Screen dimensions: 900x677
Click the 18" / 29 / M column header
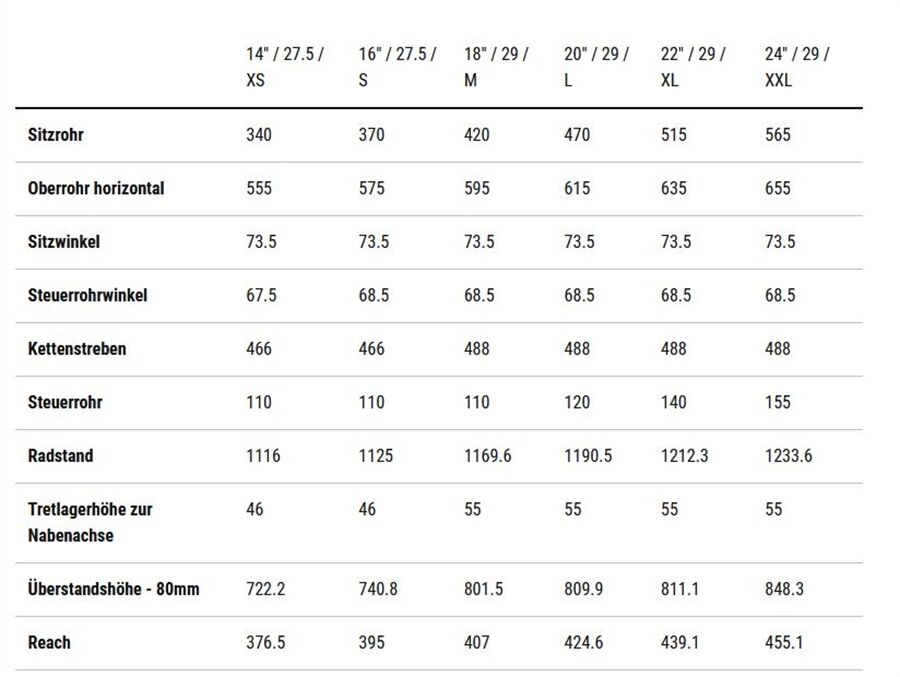point(496,67)
